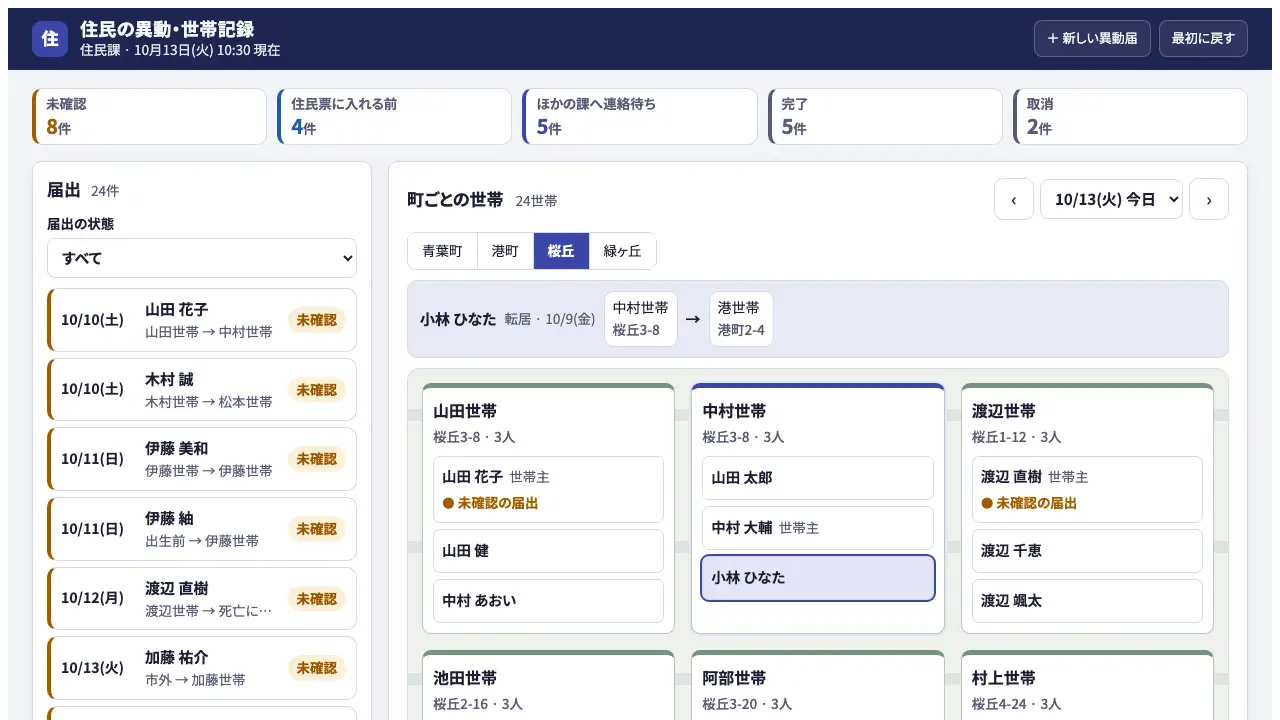Open the 山田 花子 notification dated 10/10
Viewport: 1280px width, 720px height.
coord(202,320)
